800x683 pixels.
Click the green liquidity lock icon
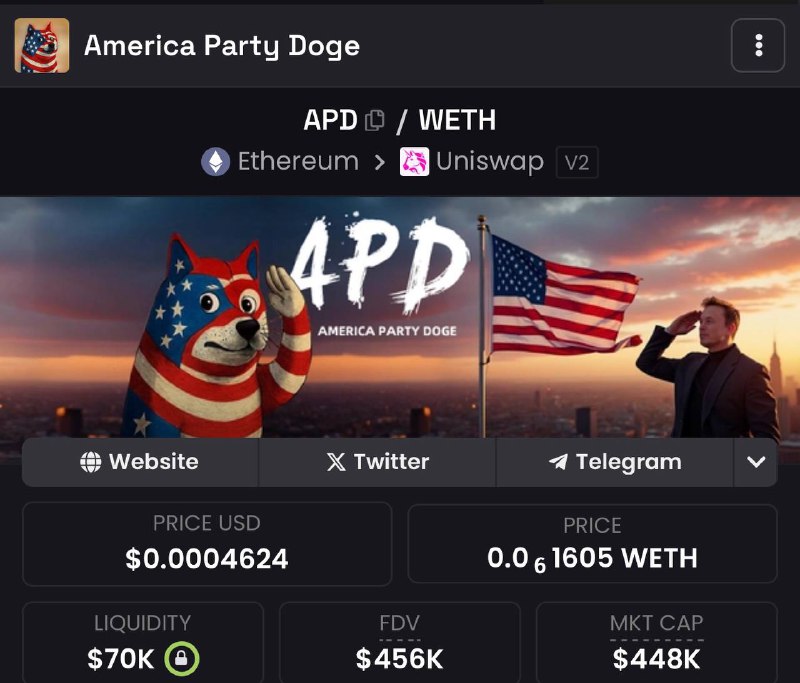point(182,659)
